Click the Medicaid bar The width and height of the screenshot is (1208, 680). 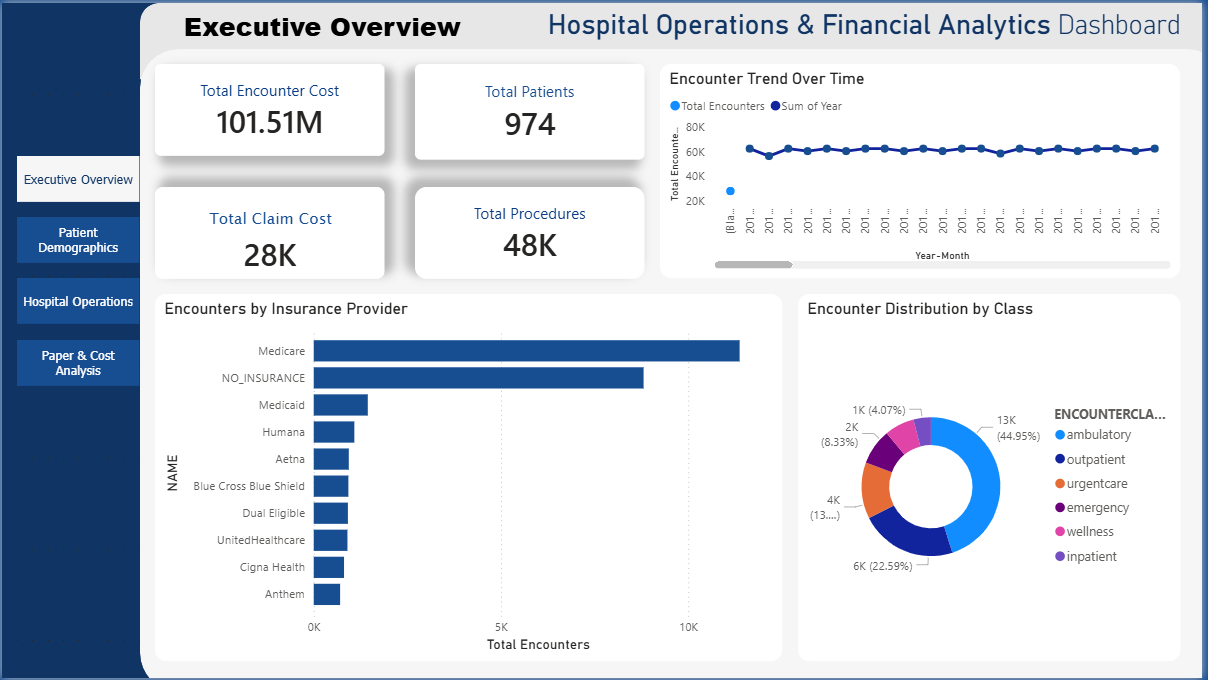point(340,405)
